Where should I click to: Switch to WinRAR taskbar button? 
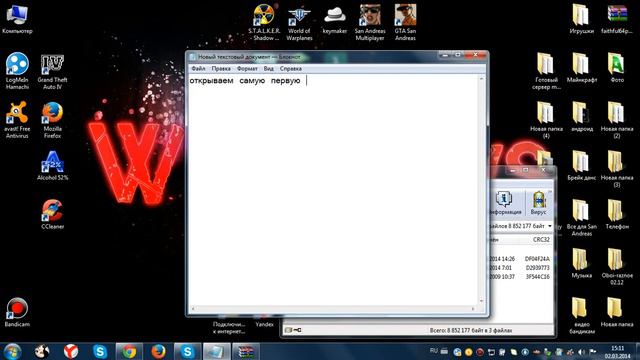coord(246,351)
